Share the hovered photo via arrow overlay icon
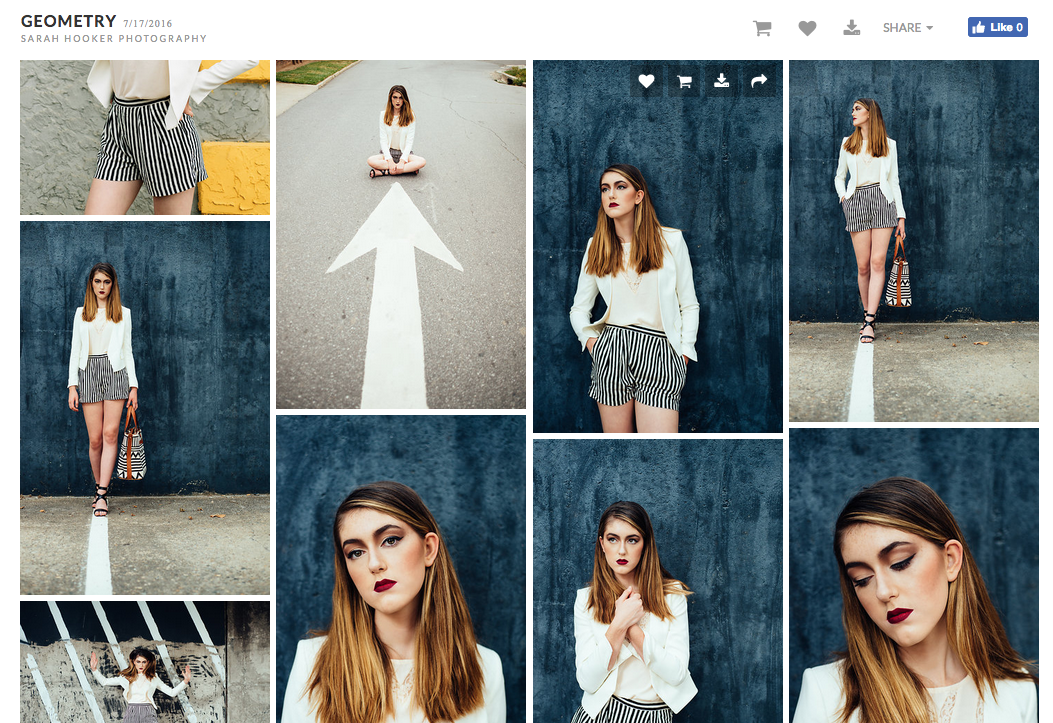 759,81
